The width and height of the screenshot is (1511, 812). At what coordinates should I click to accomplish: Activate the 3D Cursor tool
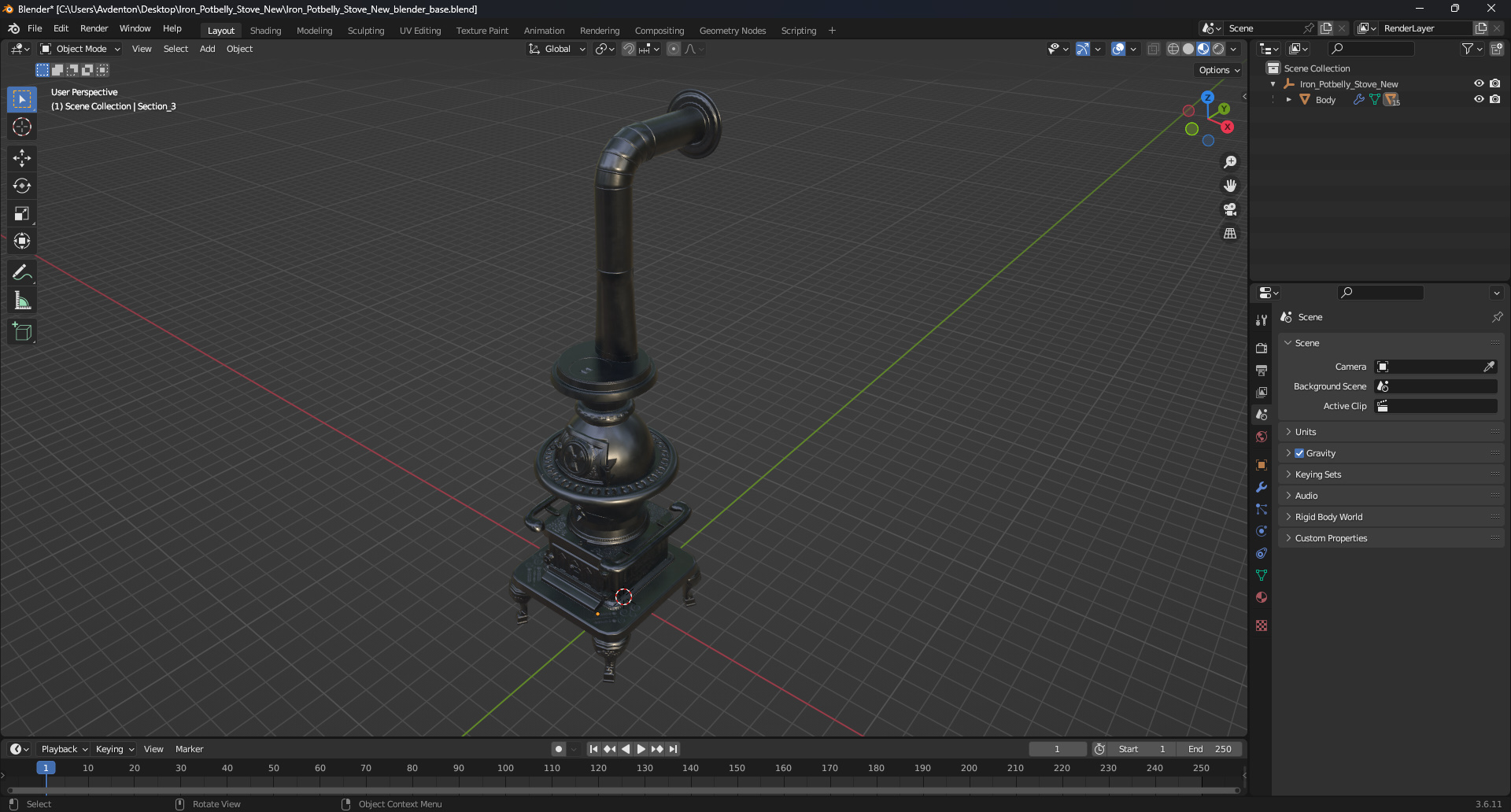tap(22, 127)
